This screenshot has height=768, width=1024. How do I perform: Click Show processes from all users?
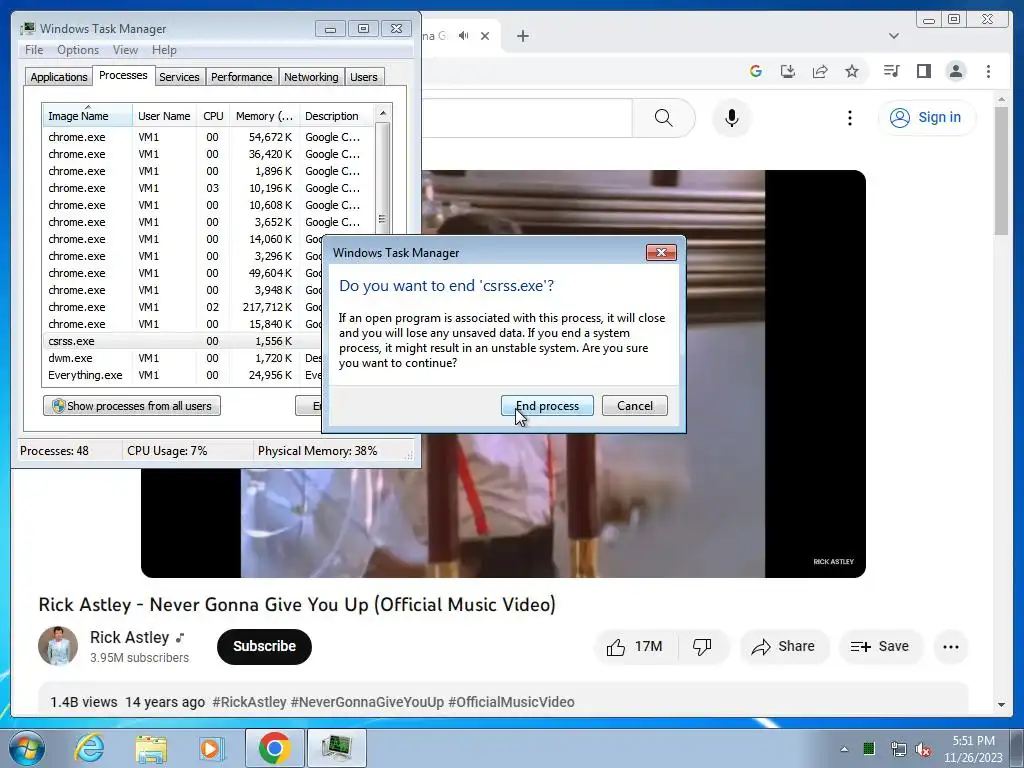click(132, 406)
